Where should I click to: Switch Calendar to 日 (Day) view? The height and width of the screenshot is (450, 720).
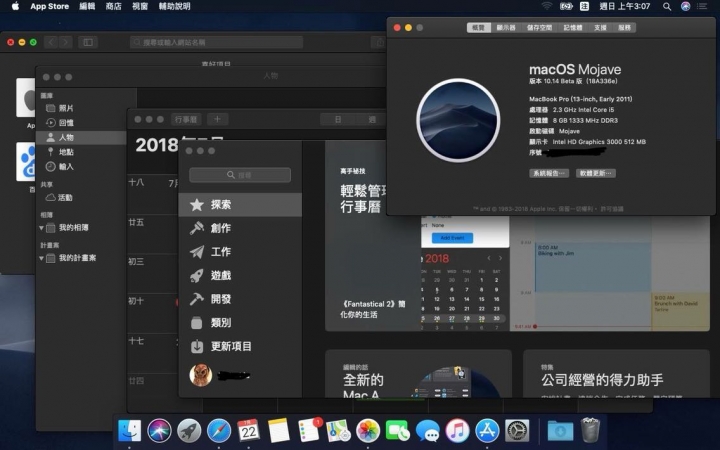338,119
